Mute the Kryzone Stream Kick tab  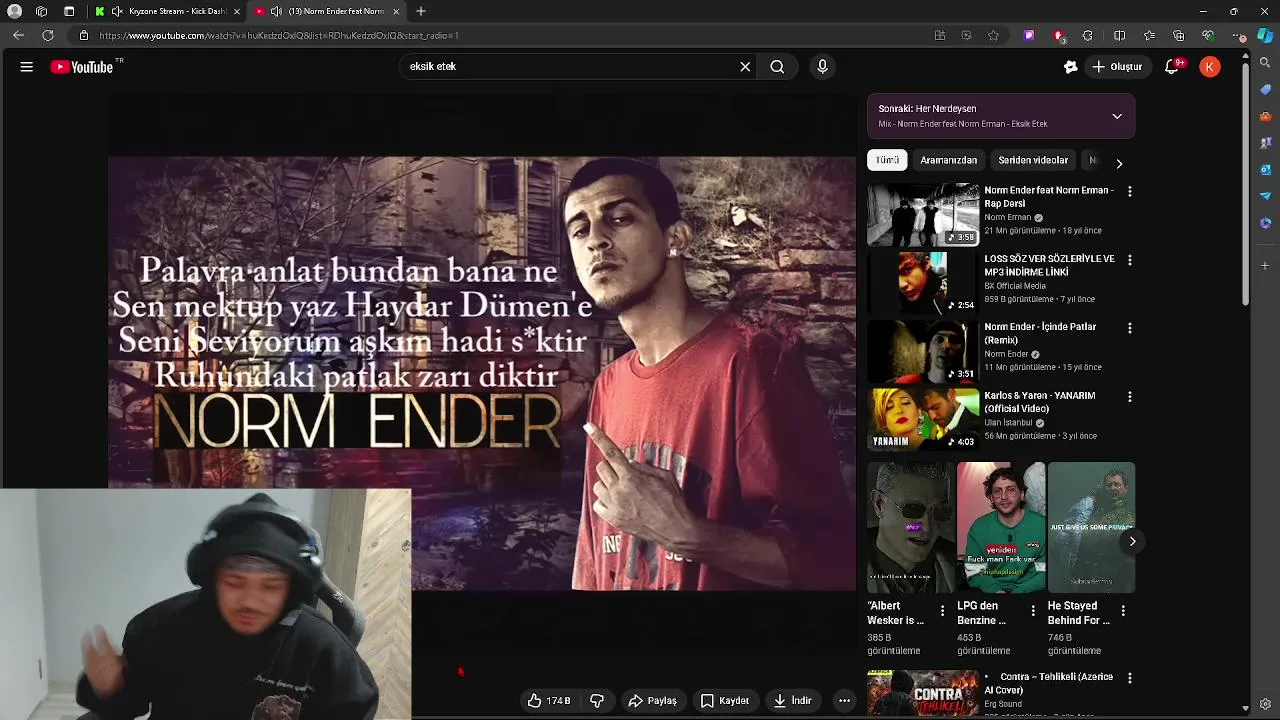pyautogui.click(x=117, y=11)
